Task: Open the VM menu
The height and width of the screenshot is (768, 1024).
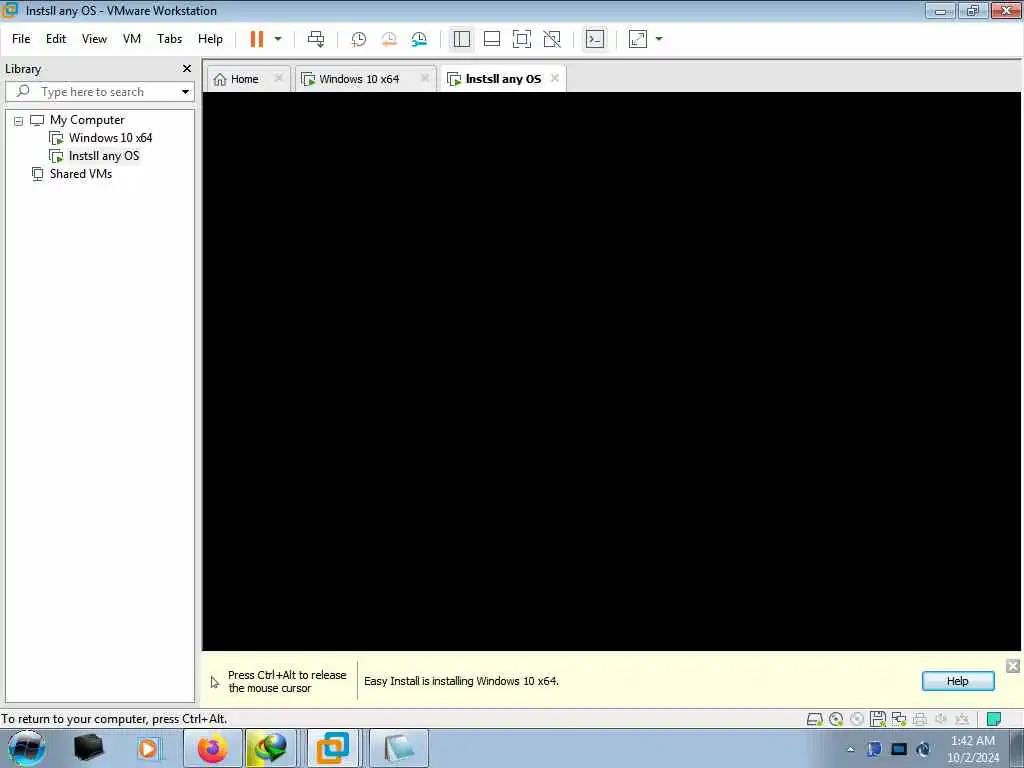Action: click(132, 39)
